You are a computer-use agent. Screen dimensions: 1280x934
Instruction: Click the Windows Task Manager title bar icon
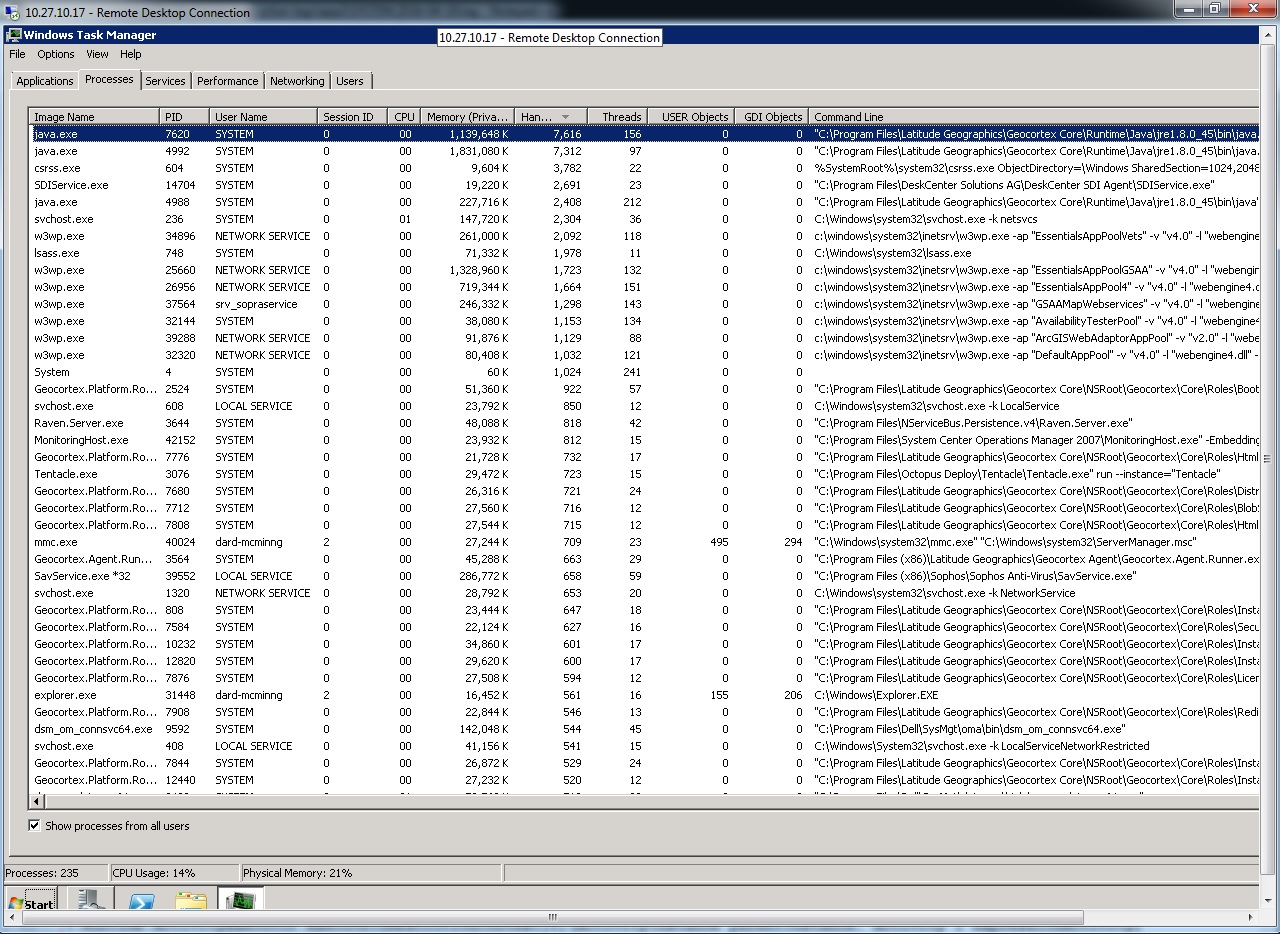(13, 35)
